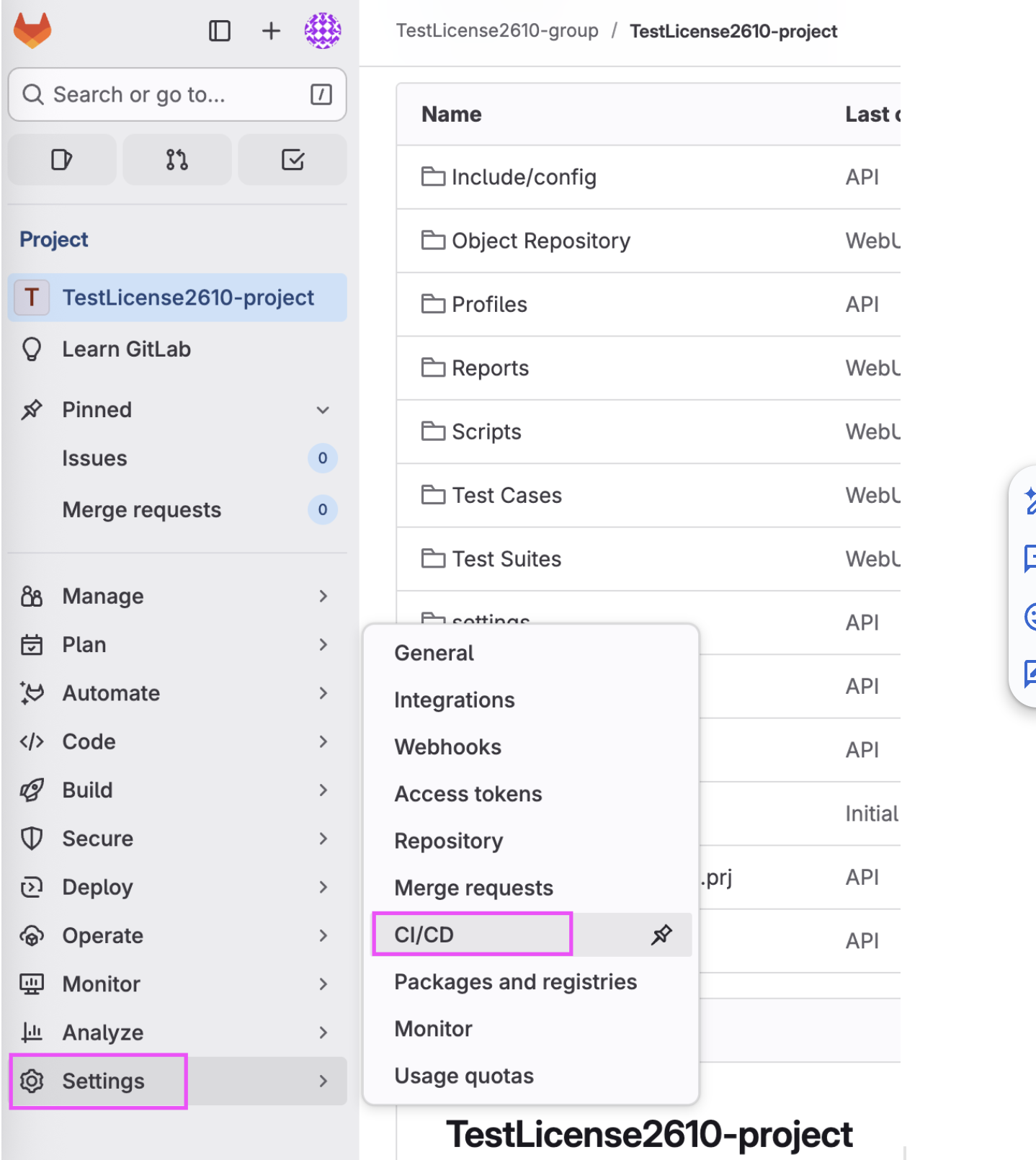Click the project T avatar
The height and width of the screenshot is (1160, 1036).
pyautogui.click(x=32, y=298)
